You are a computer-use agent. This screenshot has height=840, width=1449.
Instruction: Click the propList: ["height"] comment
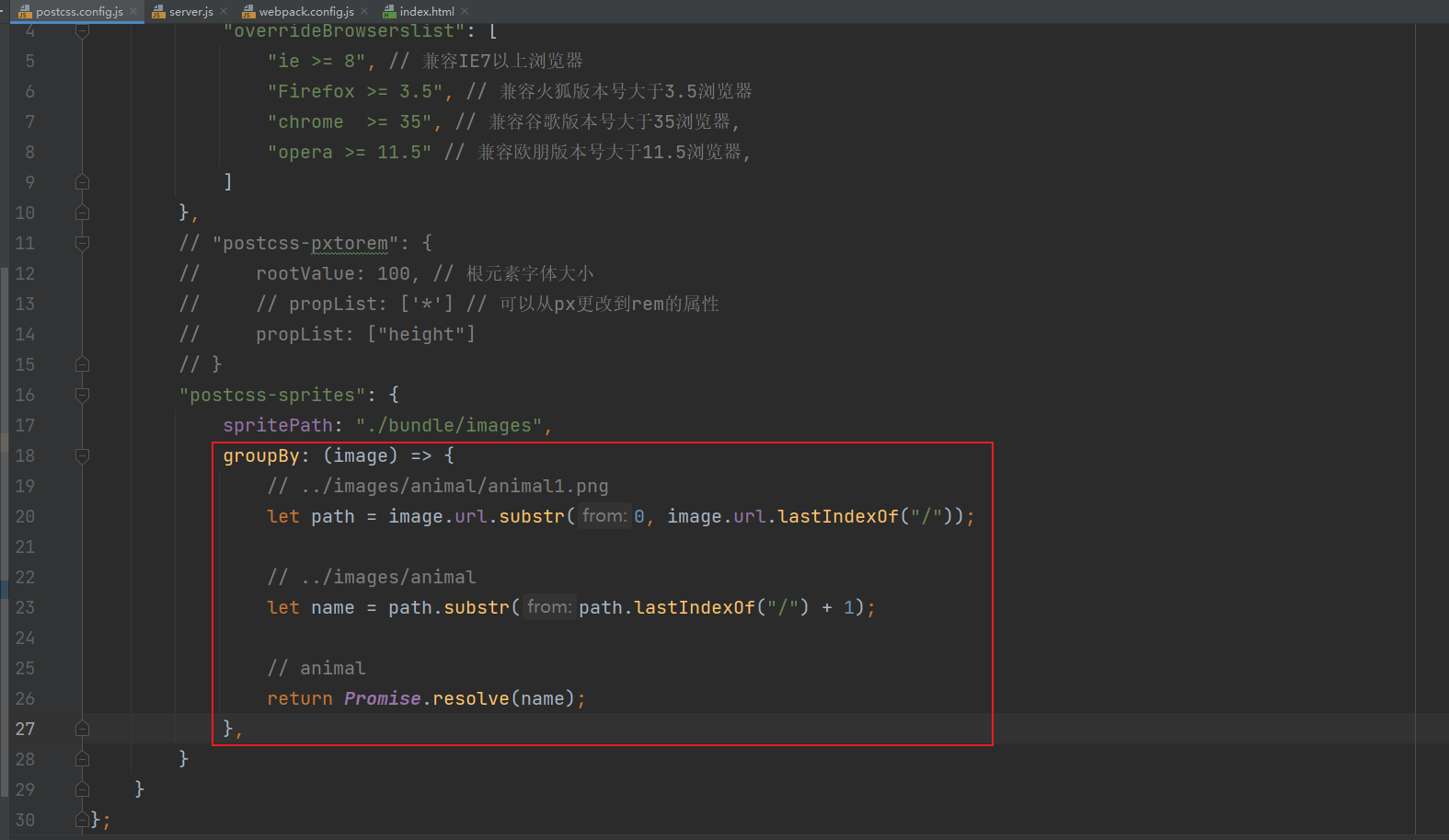coord(366,334)
